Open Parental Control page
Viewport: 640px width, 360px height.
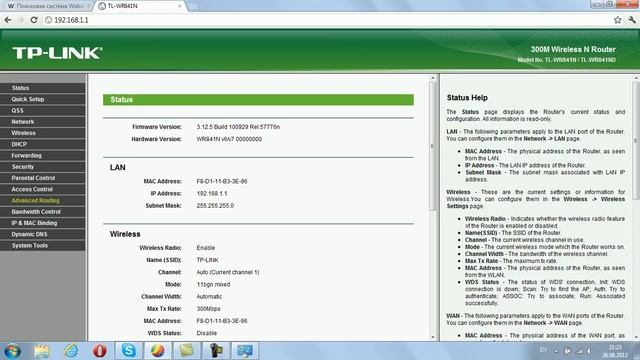click(43, 178)
